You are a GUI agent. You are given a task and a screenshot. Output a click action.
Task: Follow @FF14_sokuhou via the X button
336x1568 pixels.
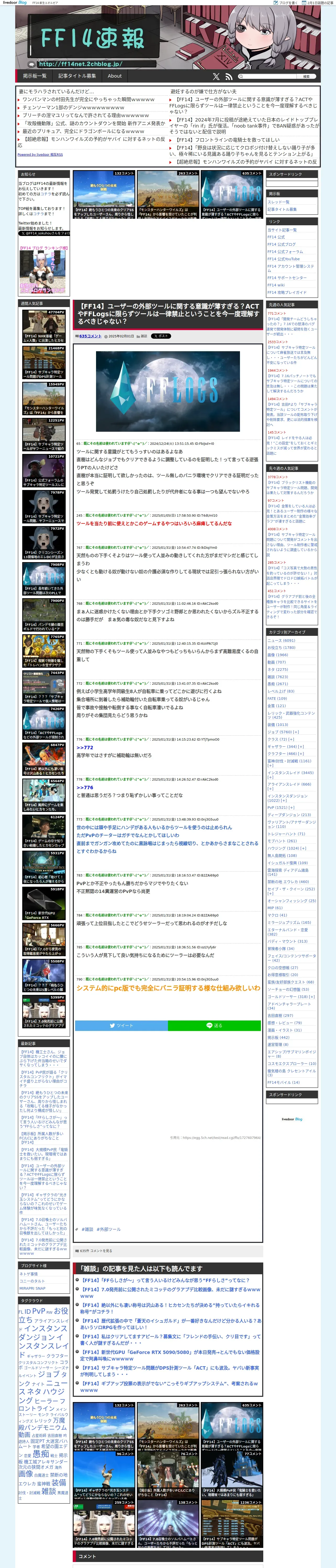tap(44, 233)
